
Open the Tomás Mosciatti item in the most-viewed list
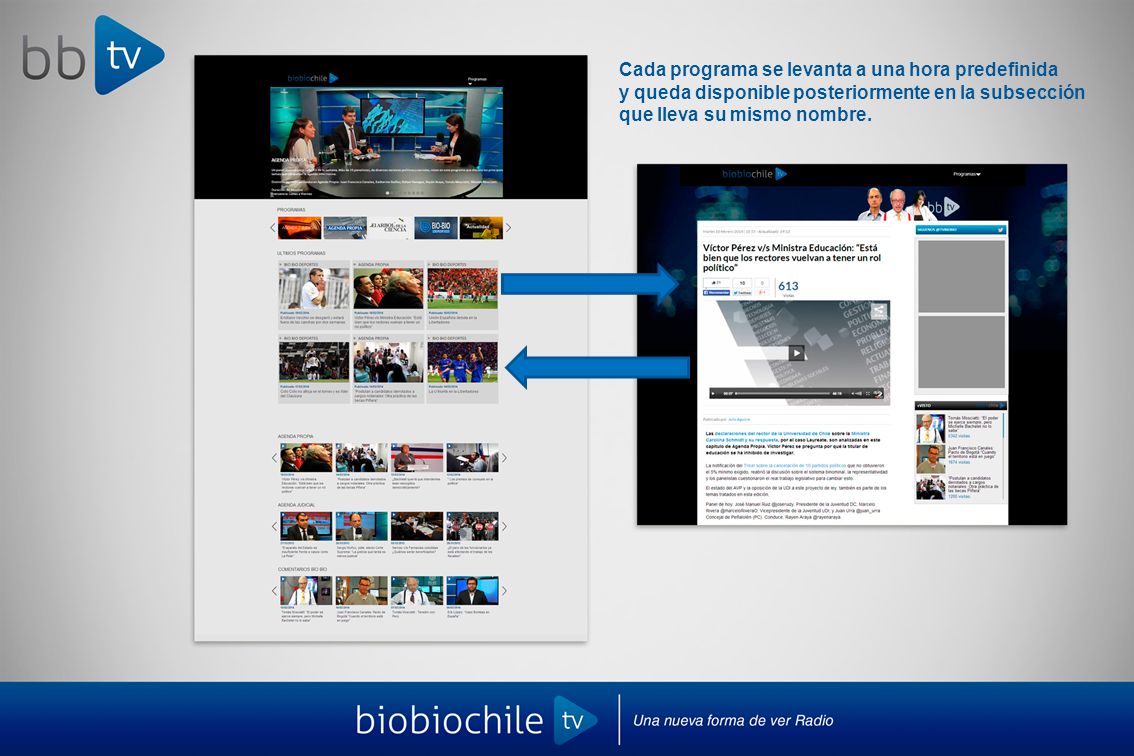pos(960,428)
